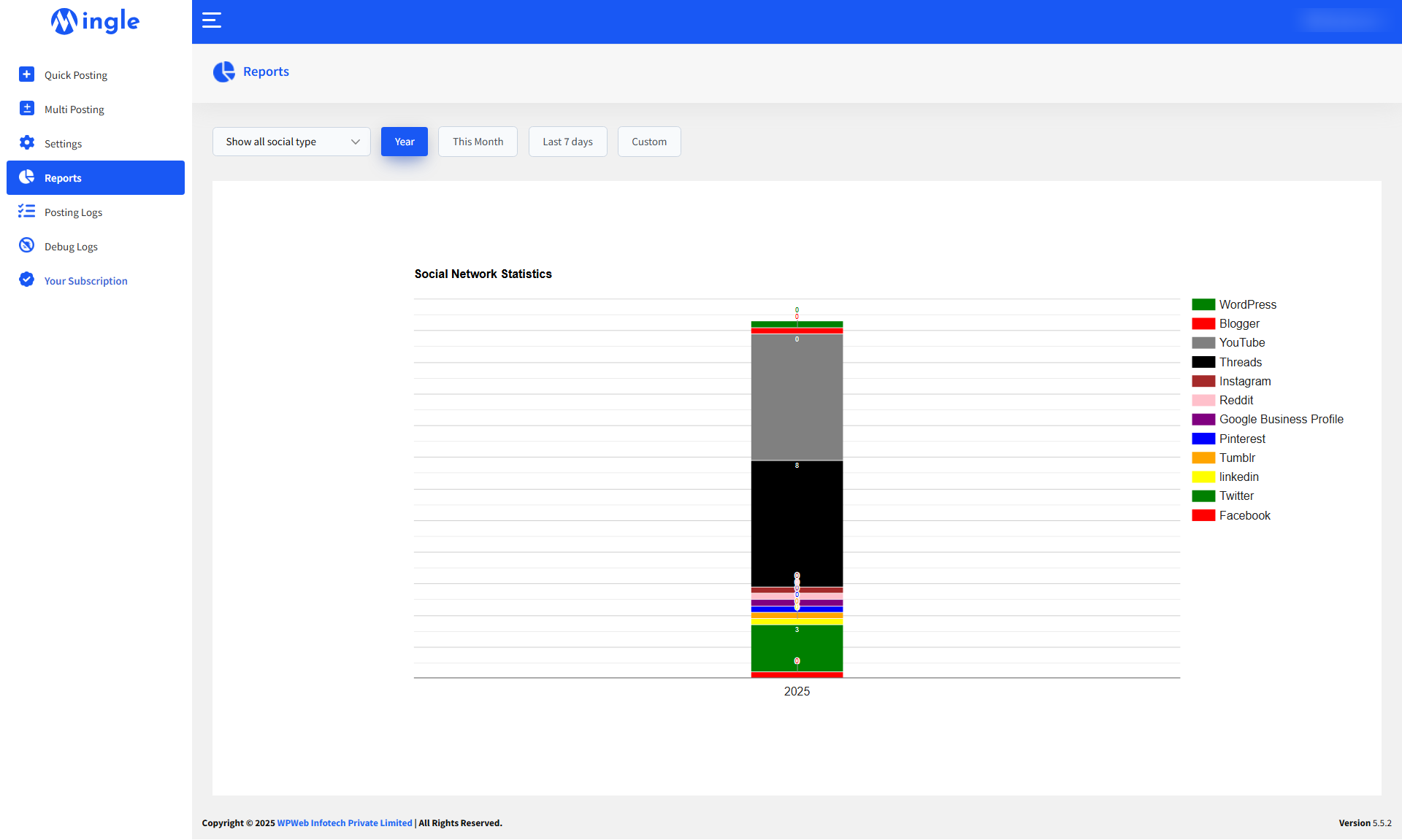Image resolution: width=1402 pixels, height=840 pixels.
Task: Choose the Custom date range button
Action: coord(649,142)
